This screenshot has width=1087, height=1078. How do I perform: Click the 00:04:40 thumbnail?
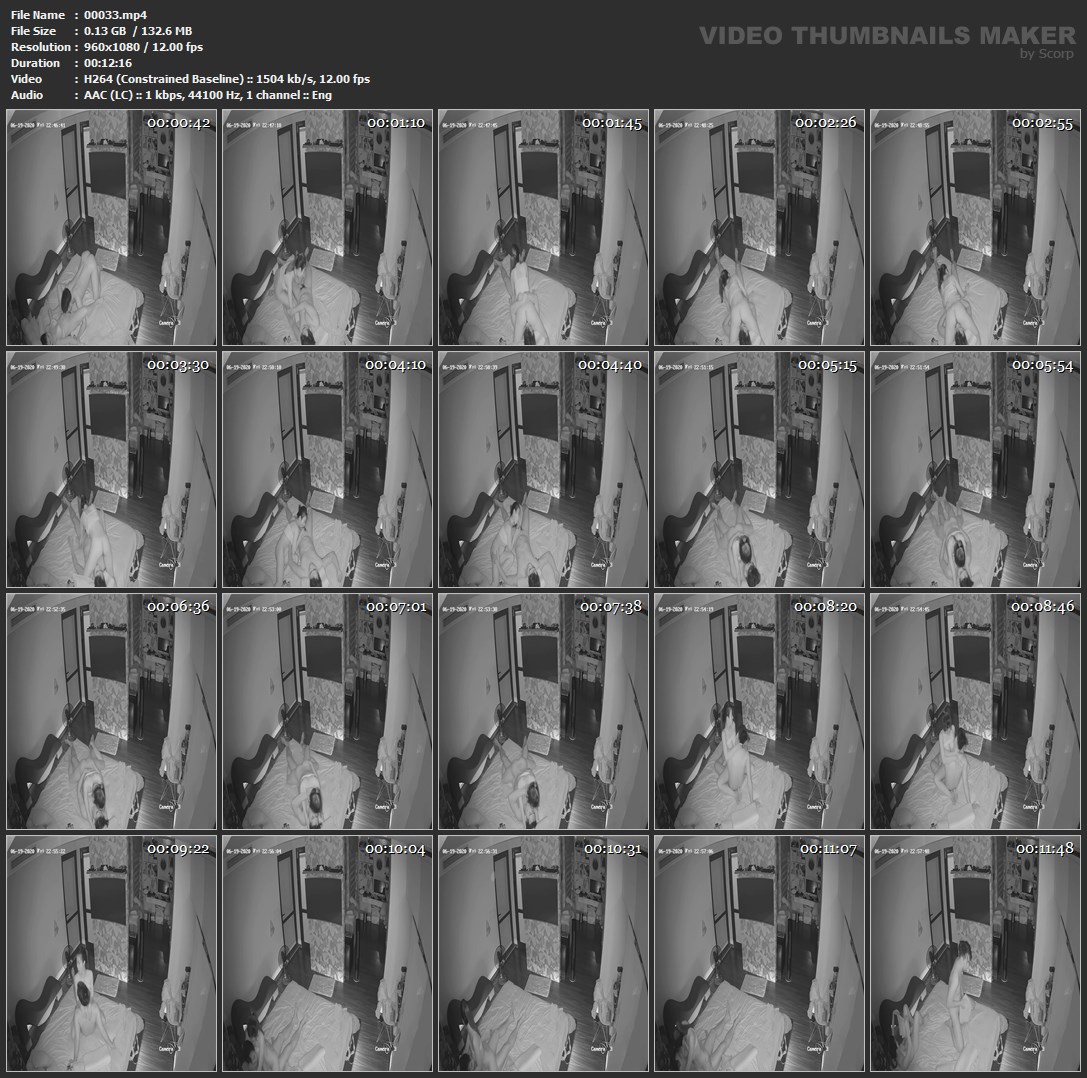point(543,469)
